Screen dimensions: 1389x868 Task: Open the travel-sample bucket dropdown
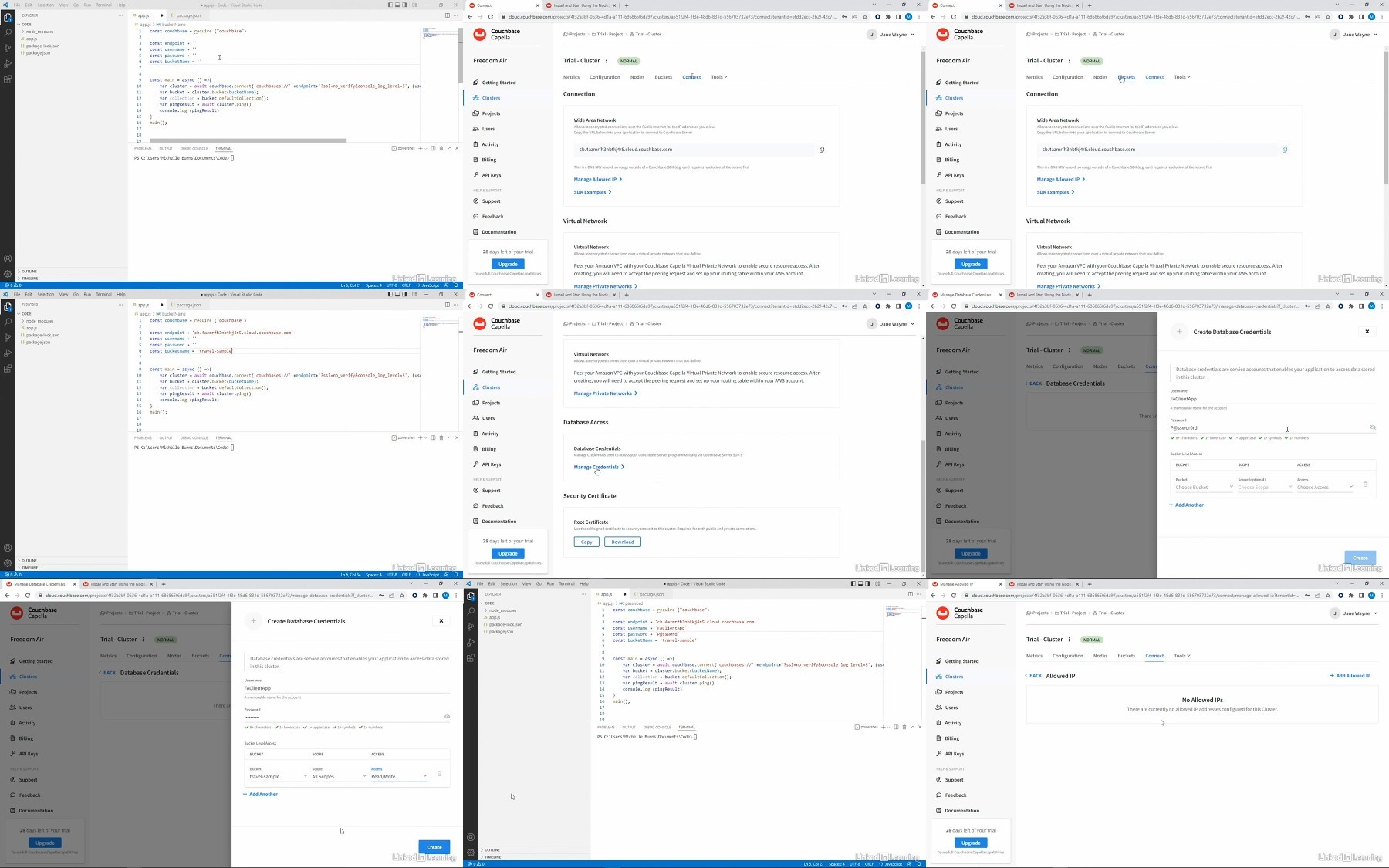278,777
